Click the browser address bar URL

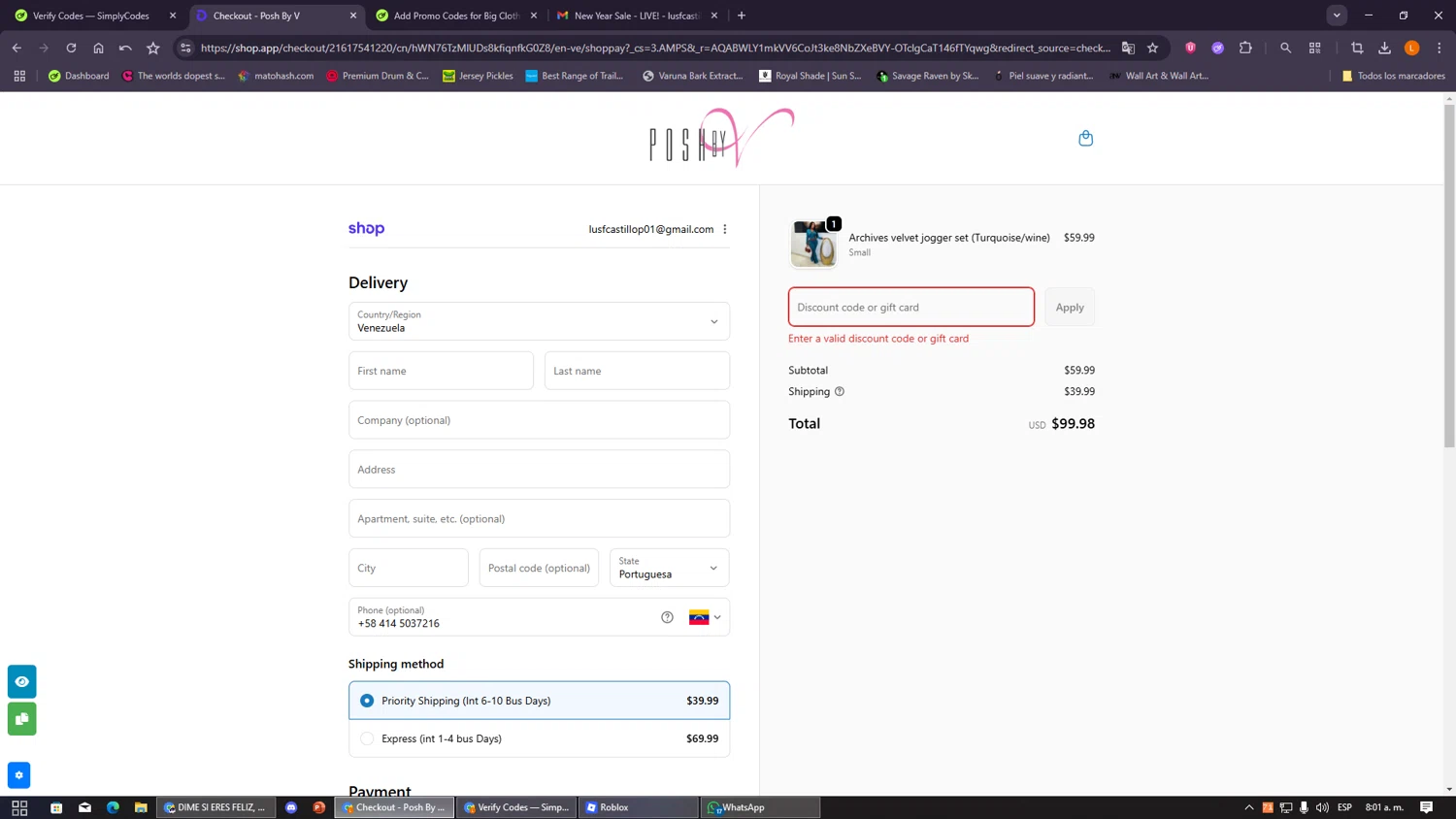pos(655,48)
